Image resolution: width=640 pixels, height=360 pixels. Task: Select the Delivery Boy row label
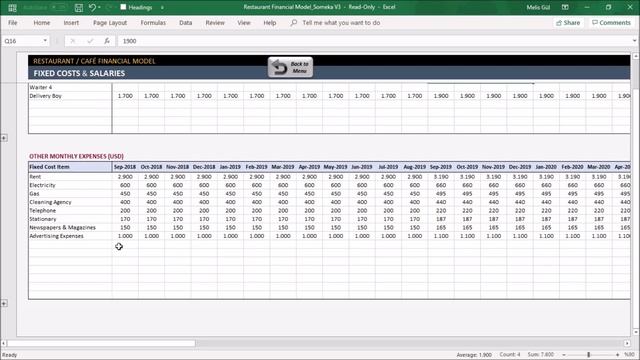(x=46, y=96)
